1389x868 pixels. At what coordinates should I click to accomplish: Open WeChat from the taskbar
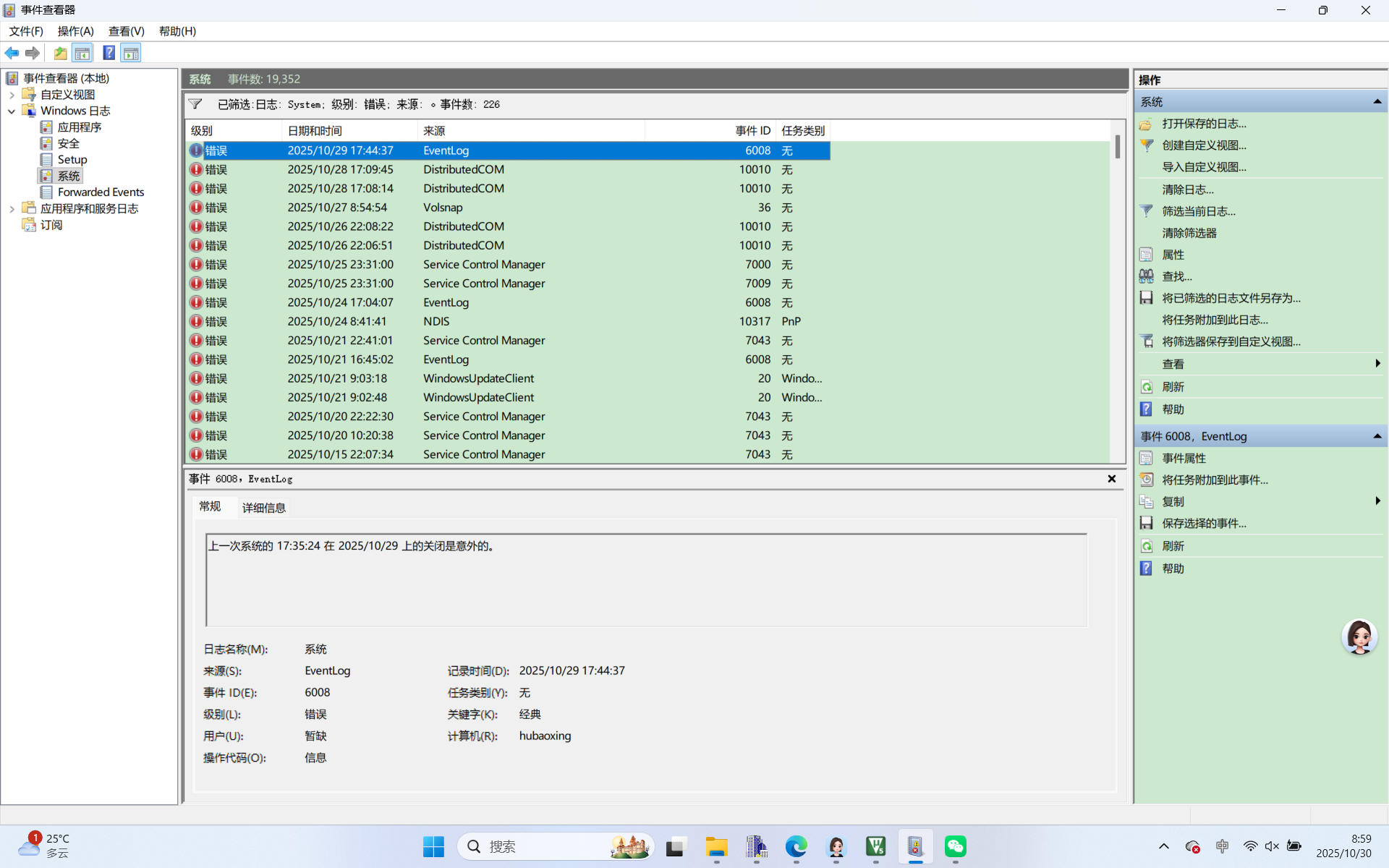955,846
